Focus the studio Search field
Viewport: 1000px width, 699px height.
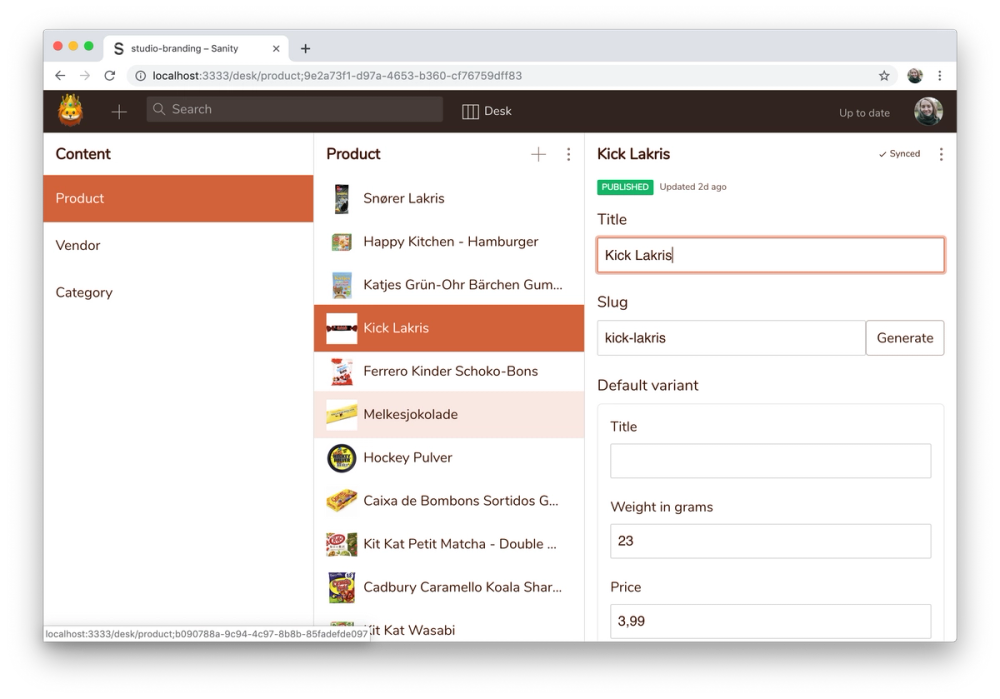pyautogui.click(x=295, y=109)
